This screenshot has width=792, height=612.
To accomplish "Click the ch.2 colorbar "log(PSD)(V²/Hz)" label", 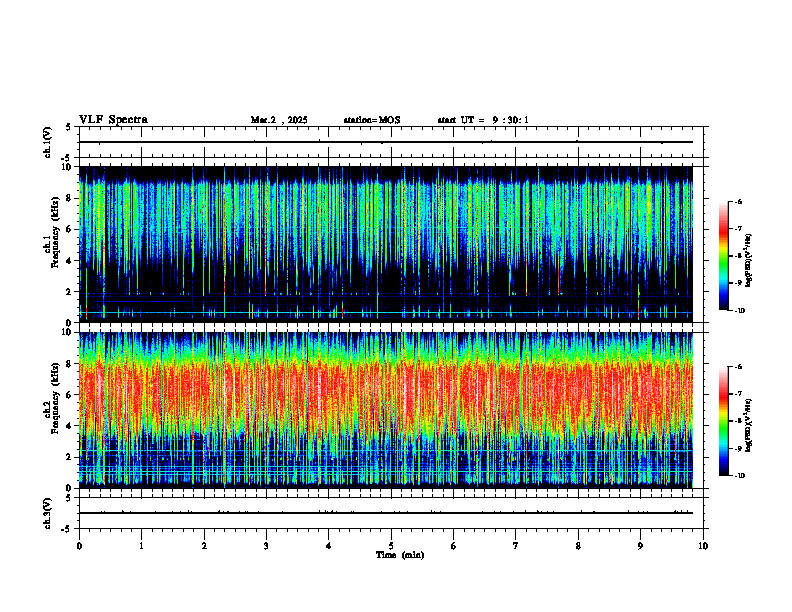I will (x=749, y=426).
